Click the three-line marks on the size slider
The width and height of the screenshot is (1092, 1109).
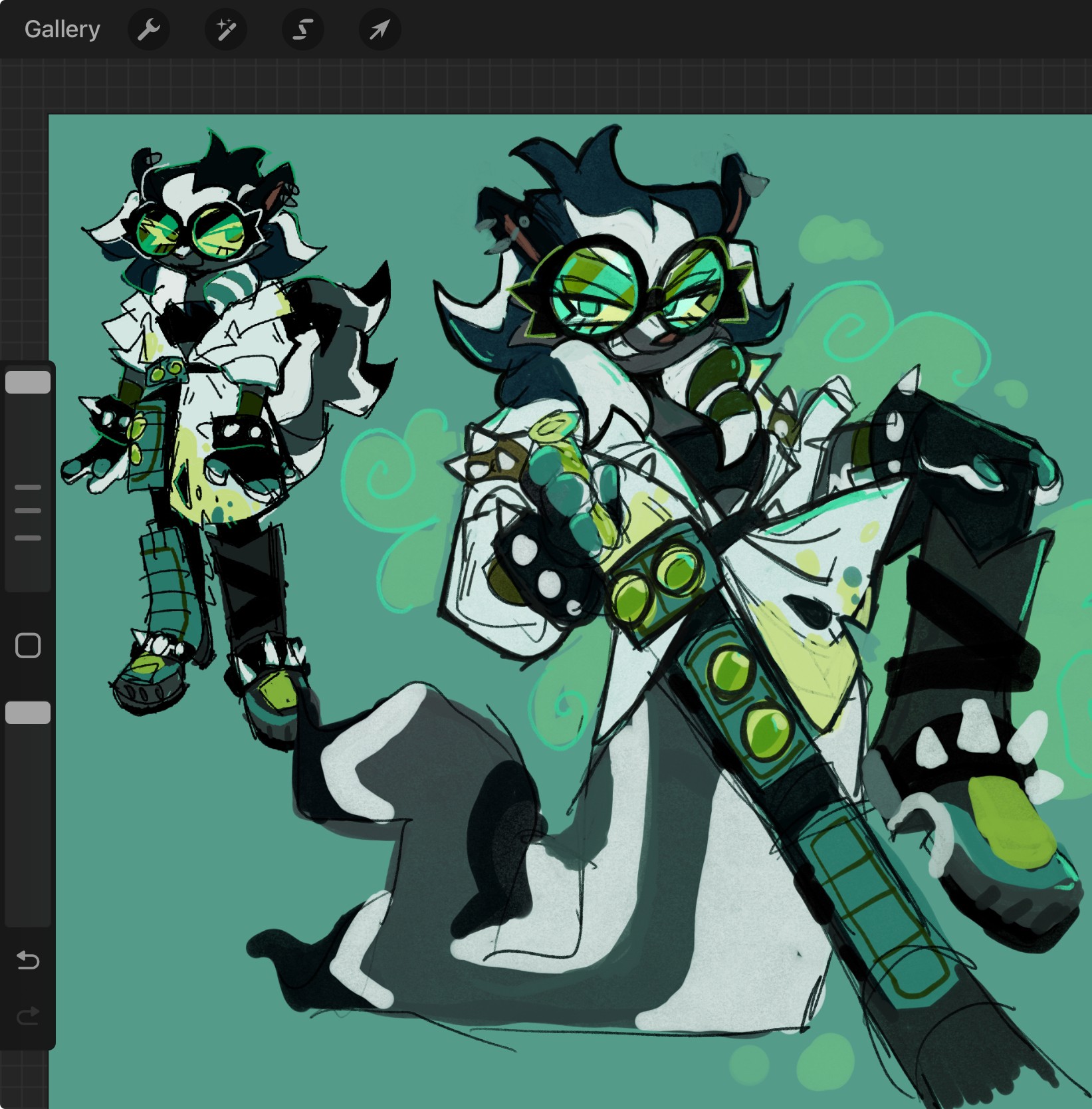[x=28, y=512]
